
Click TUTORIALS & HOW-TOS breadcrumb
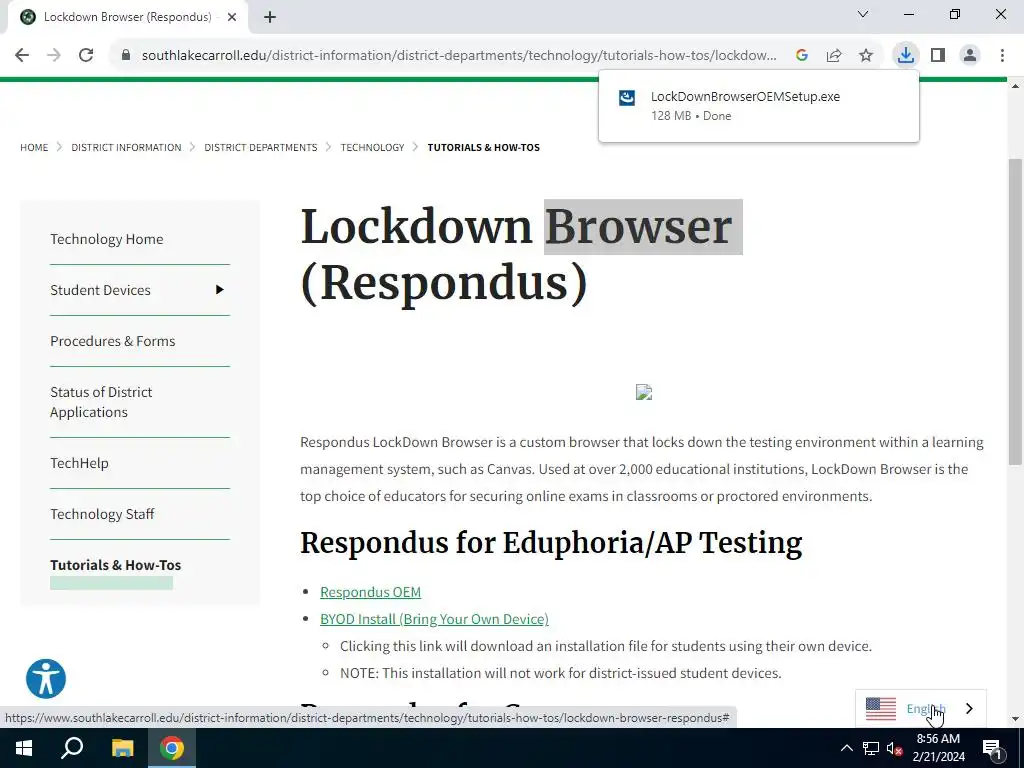tap(483, 148)
